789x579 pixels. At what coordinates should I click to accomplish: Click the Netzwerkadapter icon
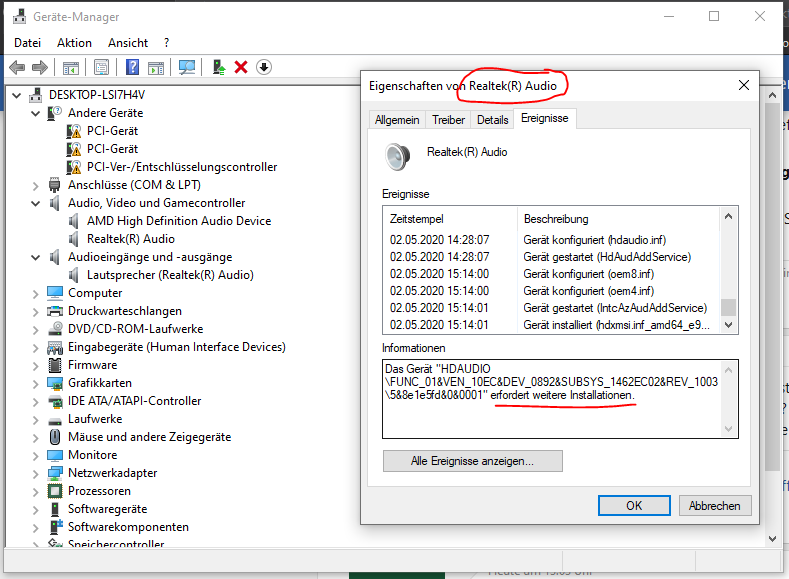(x=54, y=473)
